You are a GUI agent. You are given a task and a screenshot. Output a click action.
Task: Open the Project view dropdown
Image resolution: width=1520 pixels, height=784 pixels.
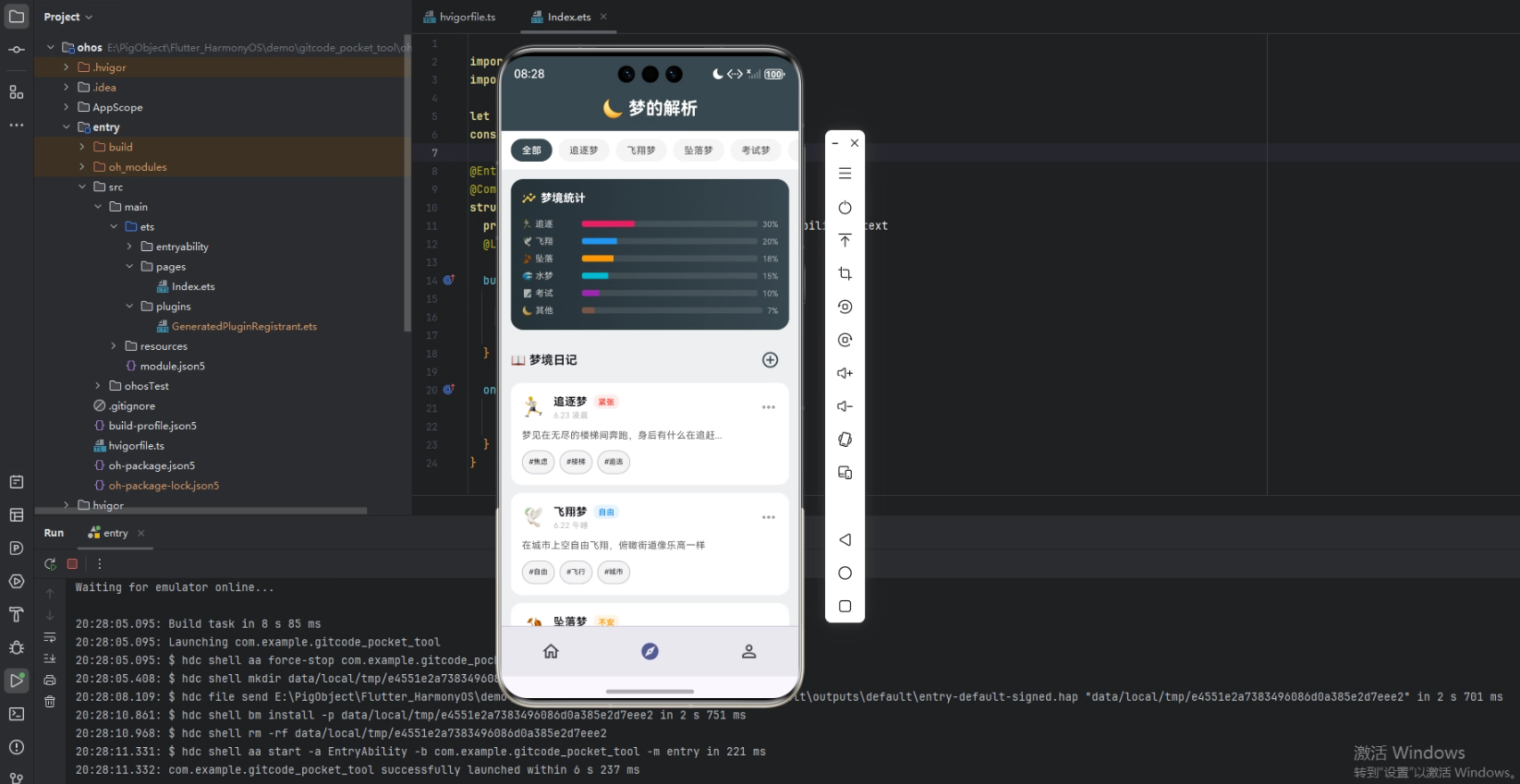pyautogui.click(x=68, y=17)
